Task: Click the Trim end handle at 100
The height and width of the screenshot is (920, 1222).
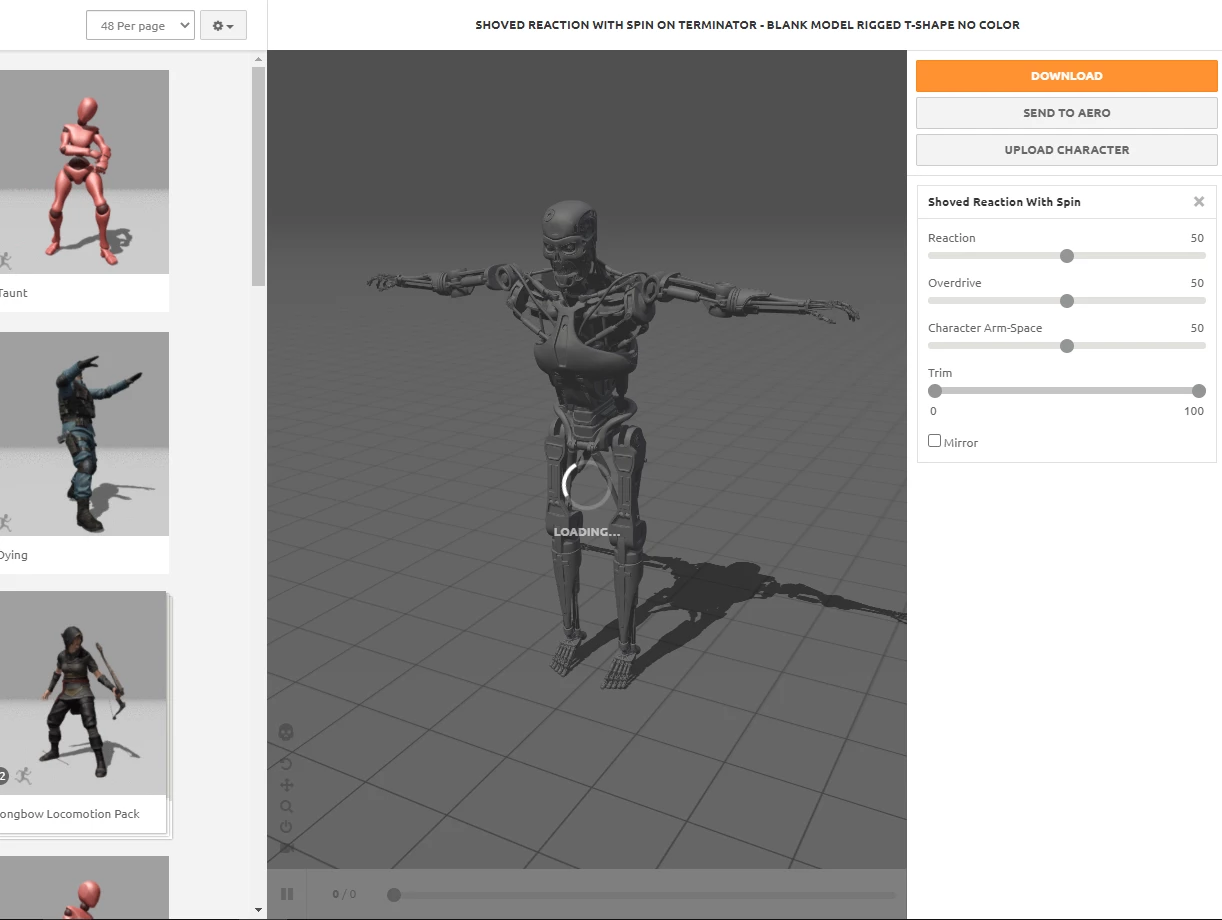Action: [x=1199, y=391]
